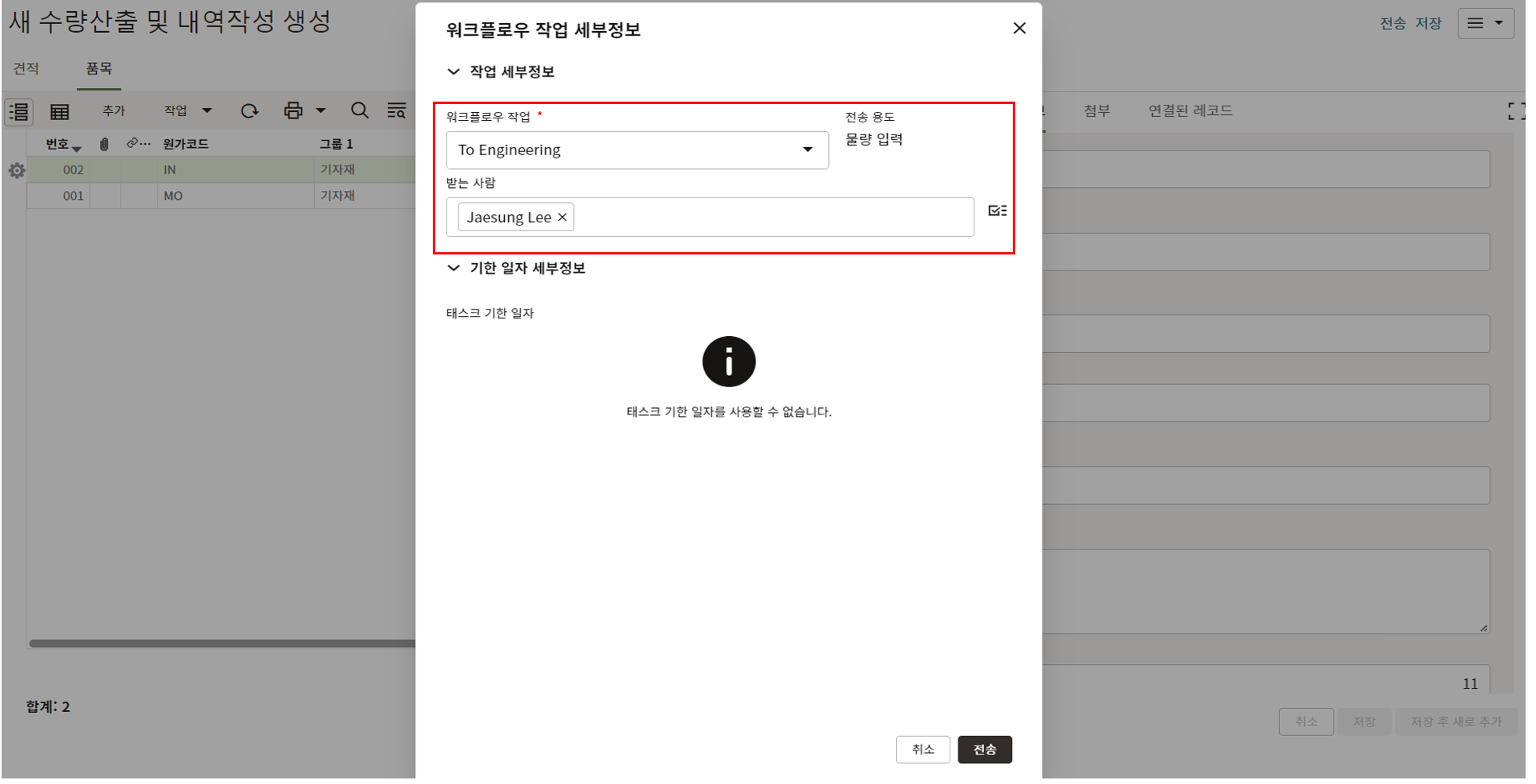Open the 연결된 레코드 tab
1536x784 pixels.
1190,111
